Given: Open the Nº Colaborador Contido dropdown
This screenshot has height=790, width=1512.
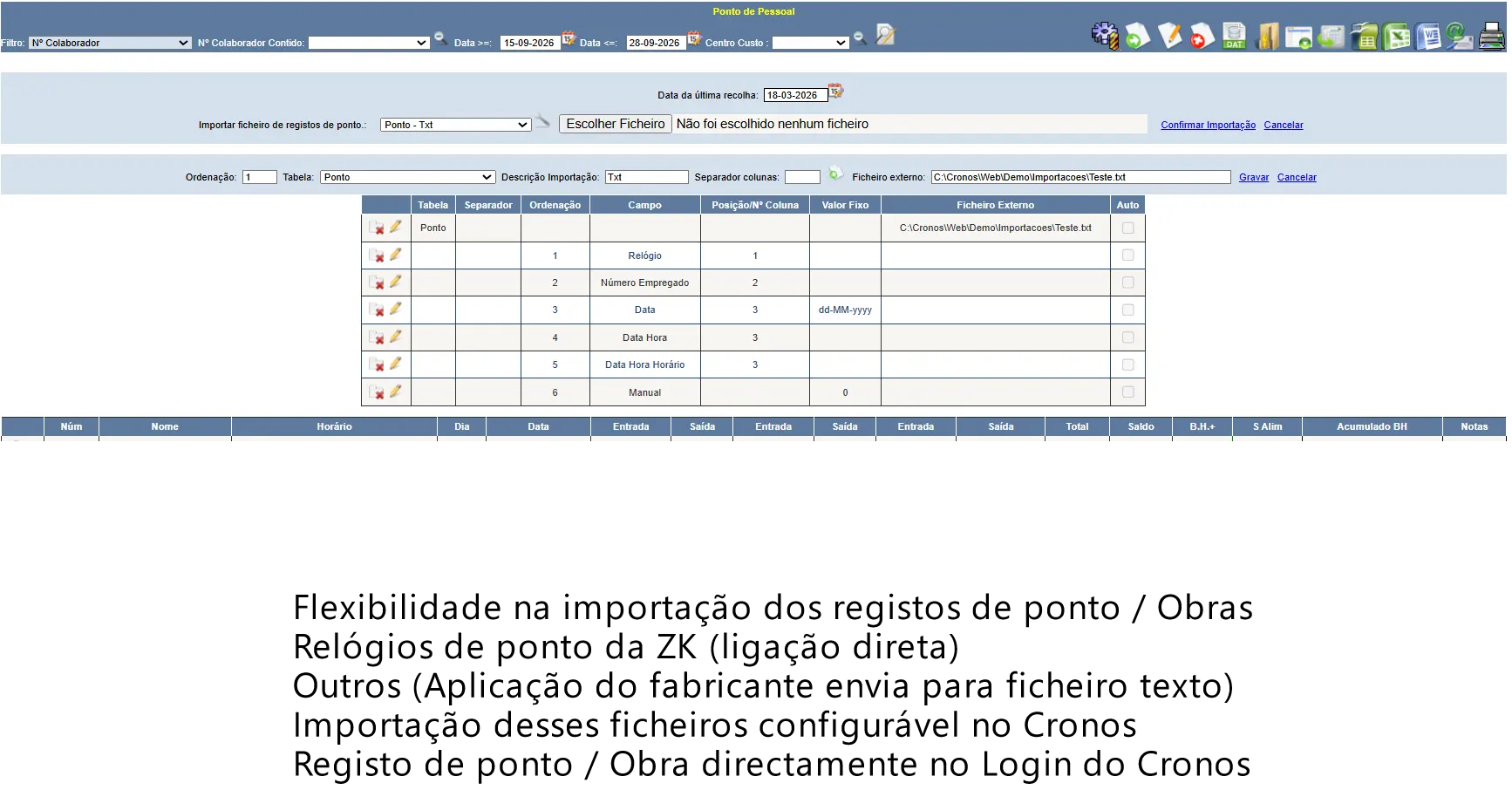Looking at the screenshot, I should (x=369, y=43).
